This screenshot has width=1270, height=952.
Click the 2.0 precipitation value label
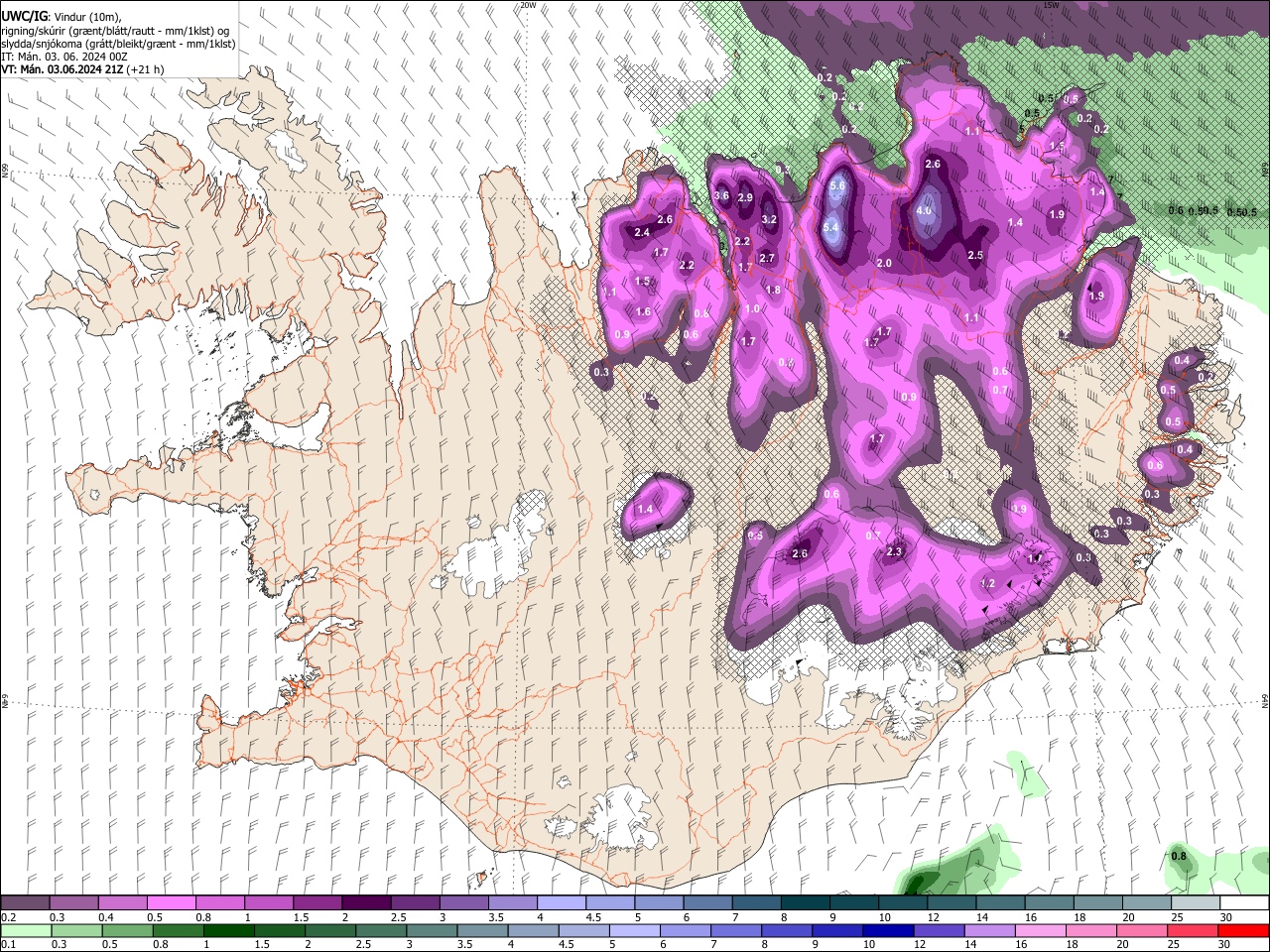[884, 263]
